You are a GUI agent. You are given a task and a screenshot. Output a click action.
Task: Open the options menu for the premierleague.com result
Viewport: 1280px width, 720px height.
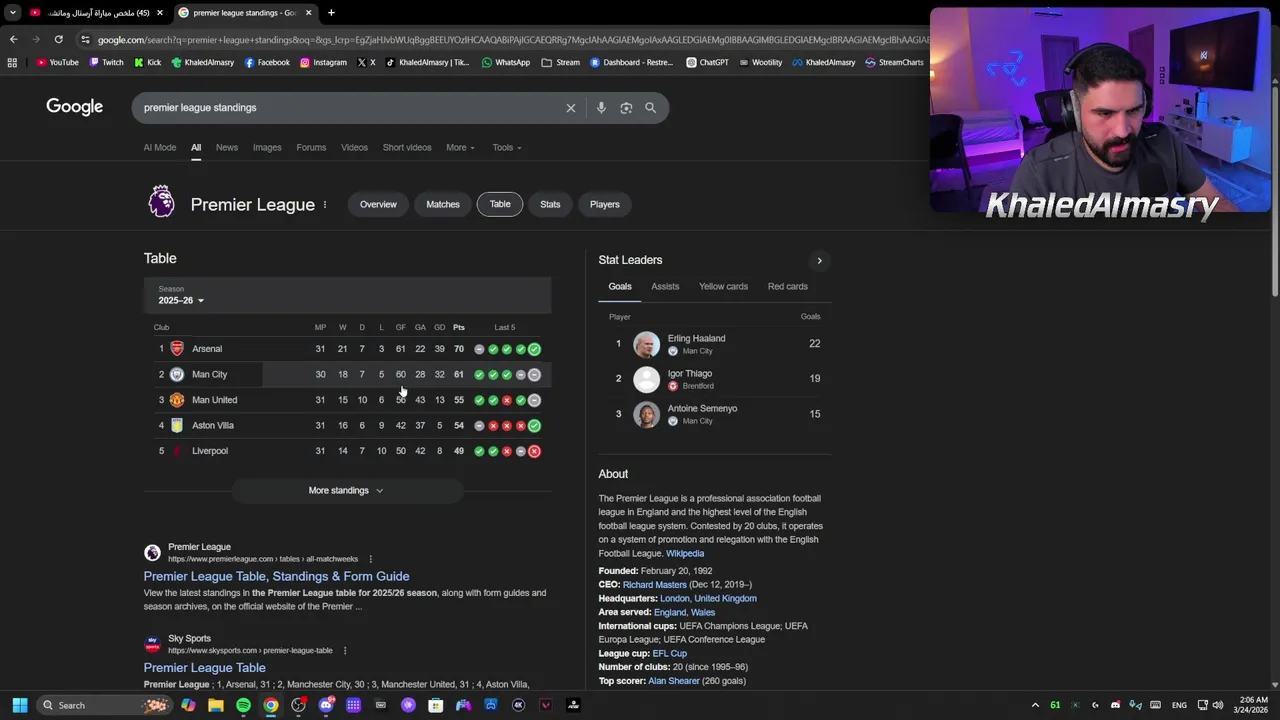[x=370, y=559]
